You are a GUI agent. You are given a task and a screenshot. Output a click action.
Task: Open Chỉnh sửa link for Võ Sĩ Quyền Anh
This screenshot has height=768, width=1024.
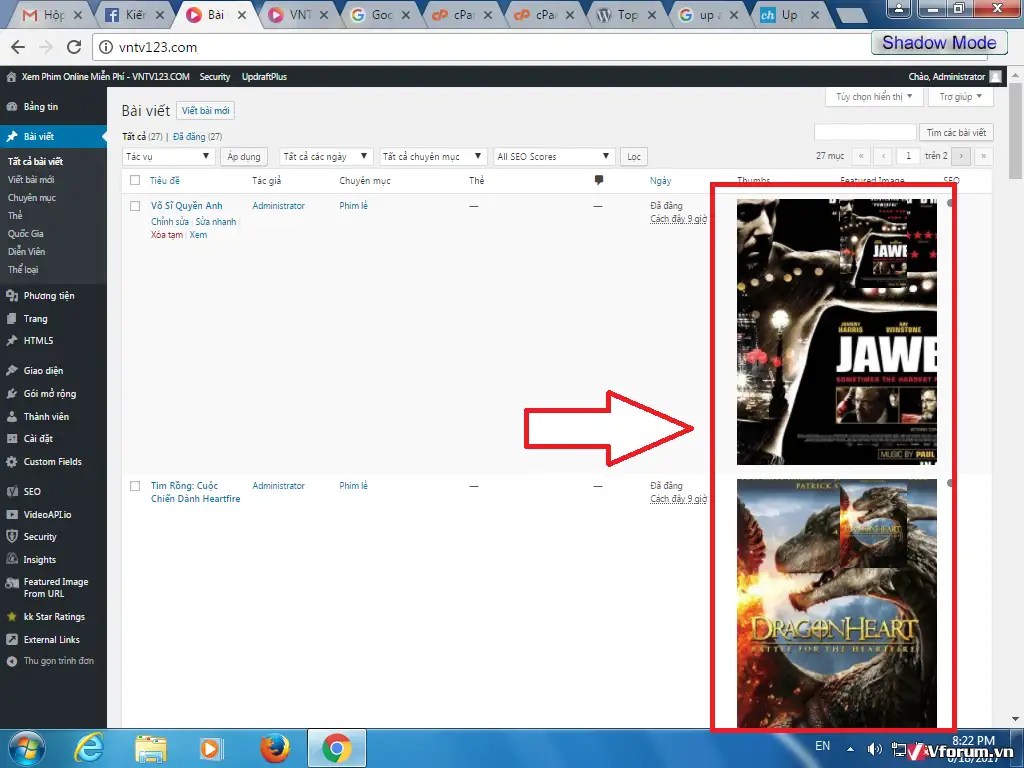(x=170, y=221)
